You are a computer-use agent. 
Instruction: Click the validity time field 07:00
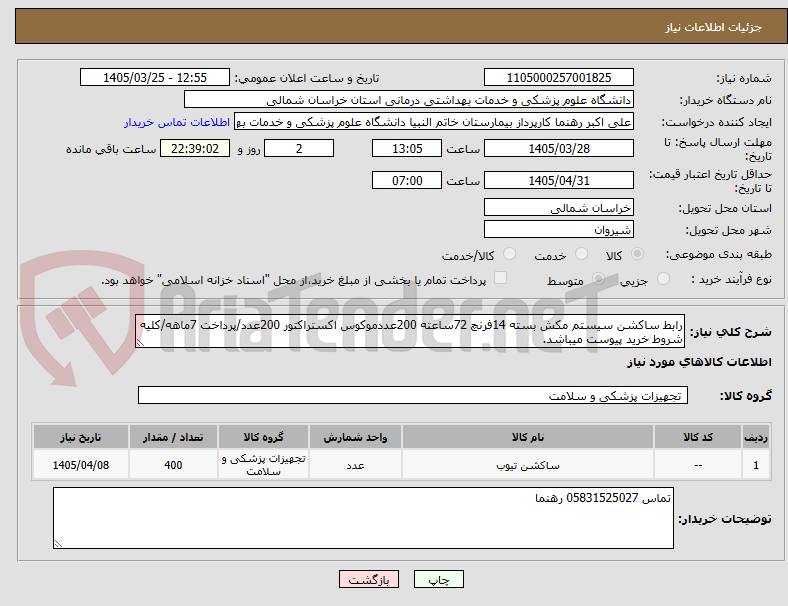(407, 180)
